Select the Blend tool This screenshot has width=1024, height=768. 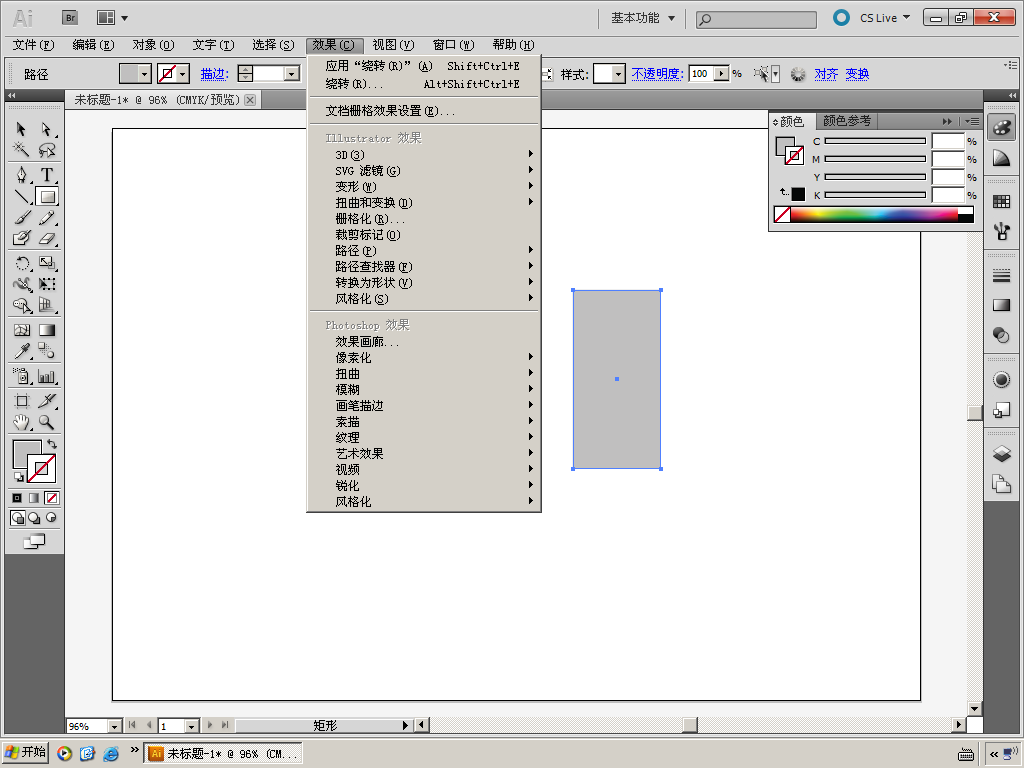46,351
